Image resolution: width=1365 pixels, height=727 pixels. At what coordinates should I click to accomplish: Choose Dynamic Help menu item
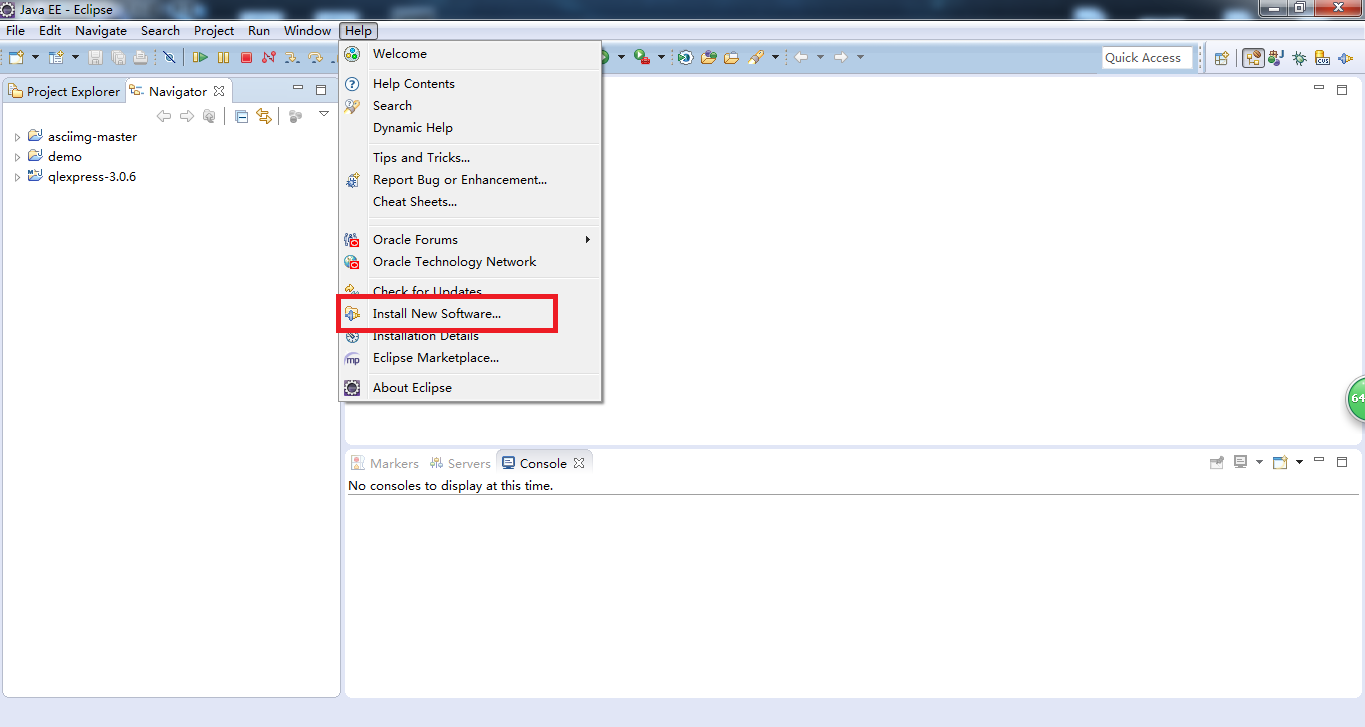[x=470, y=128]
